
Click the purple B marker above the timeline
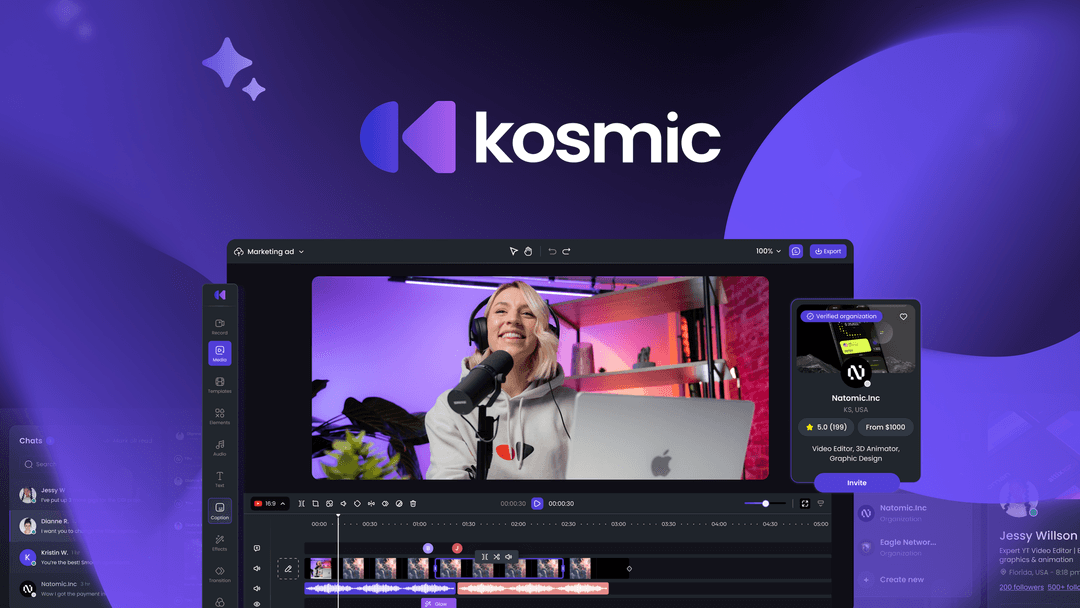pyautogui.click(x=427, y=548)
